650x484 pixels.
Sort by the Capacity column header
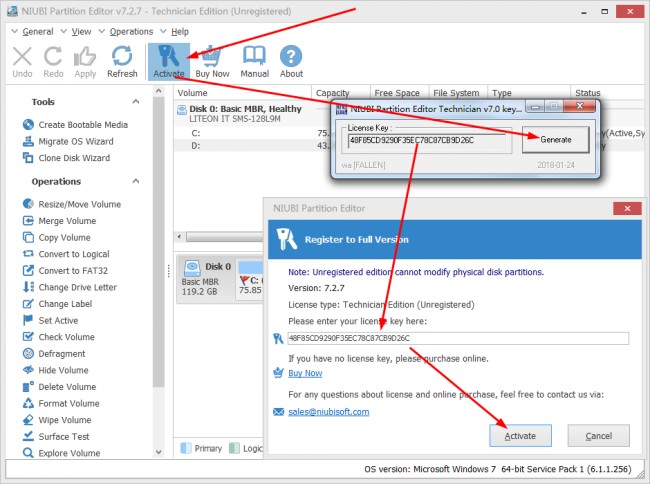pos(341,93)
